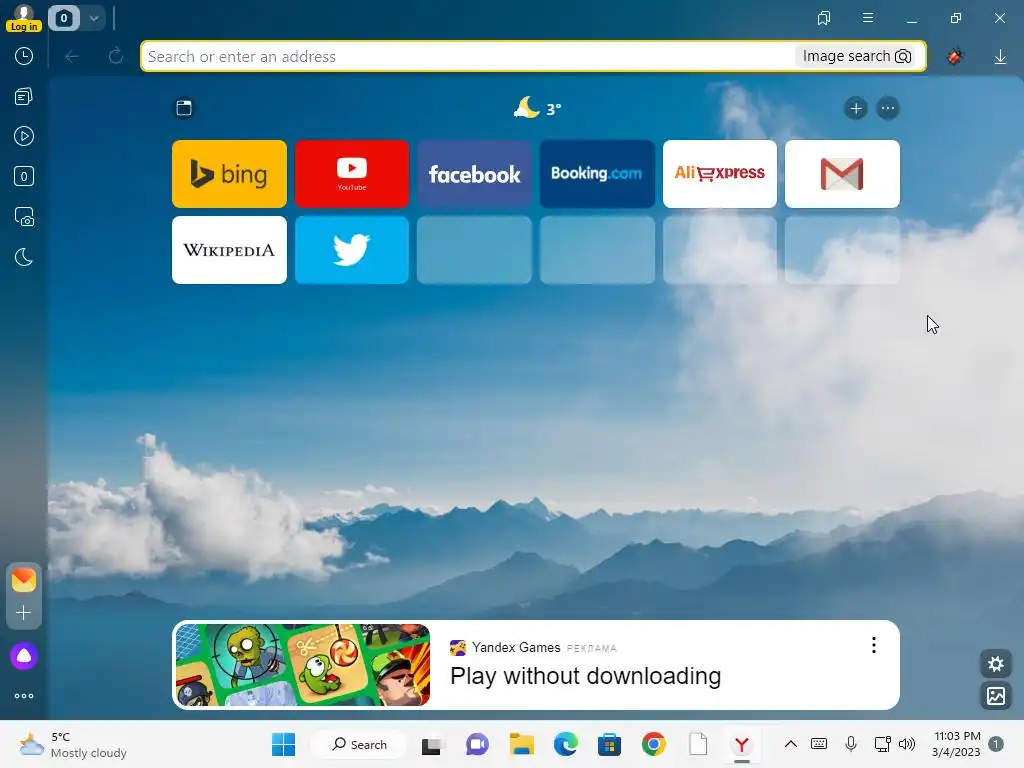The height and width of the screenshot is (768, 1024).
Task: Open Chat app on taskbar
Action: click(477, 744)
